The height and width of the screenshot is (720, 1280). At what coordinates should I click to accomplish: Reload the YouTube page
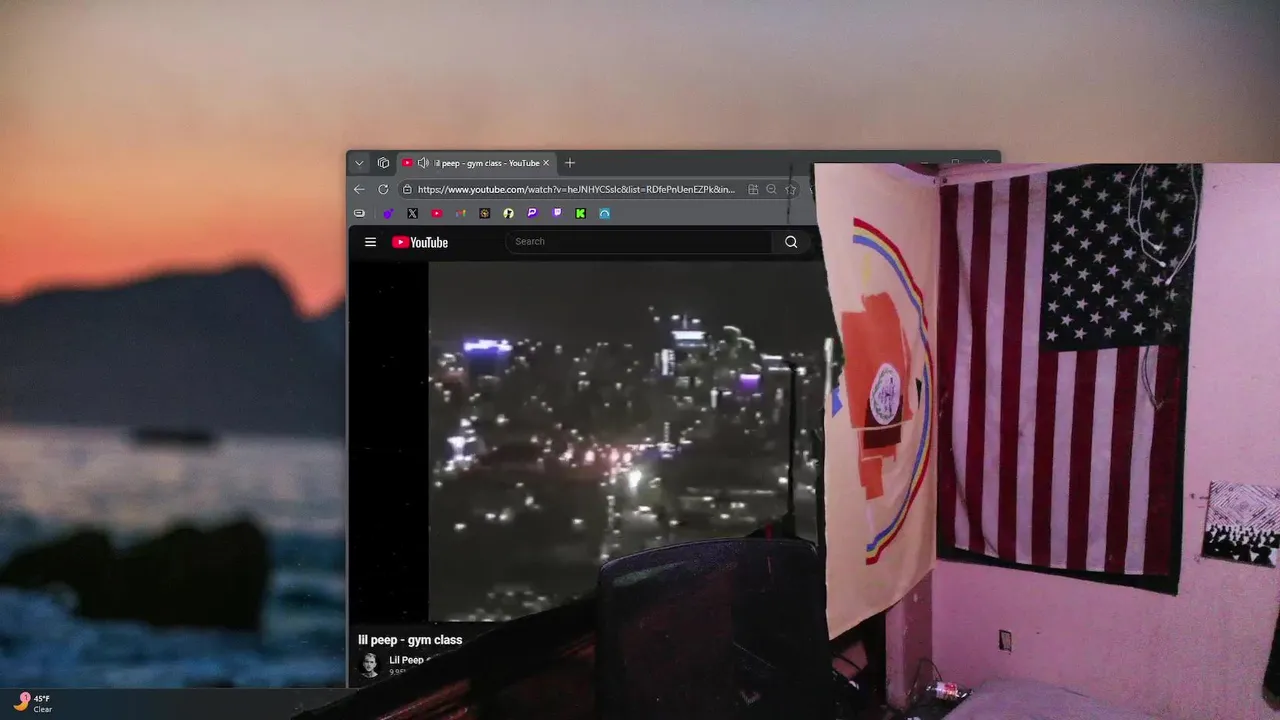383,189
